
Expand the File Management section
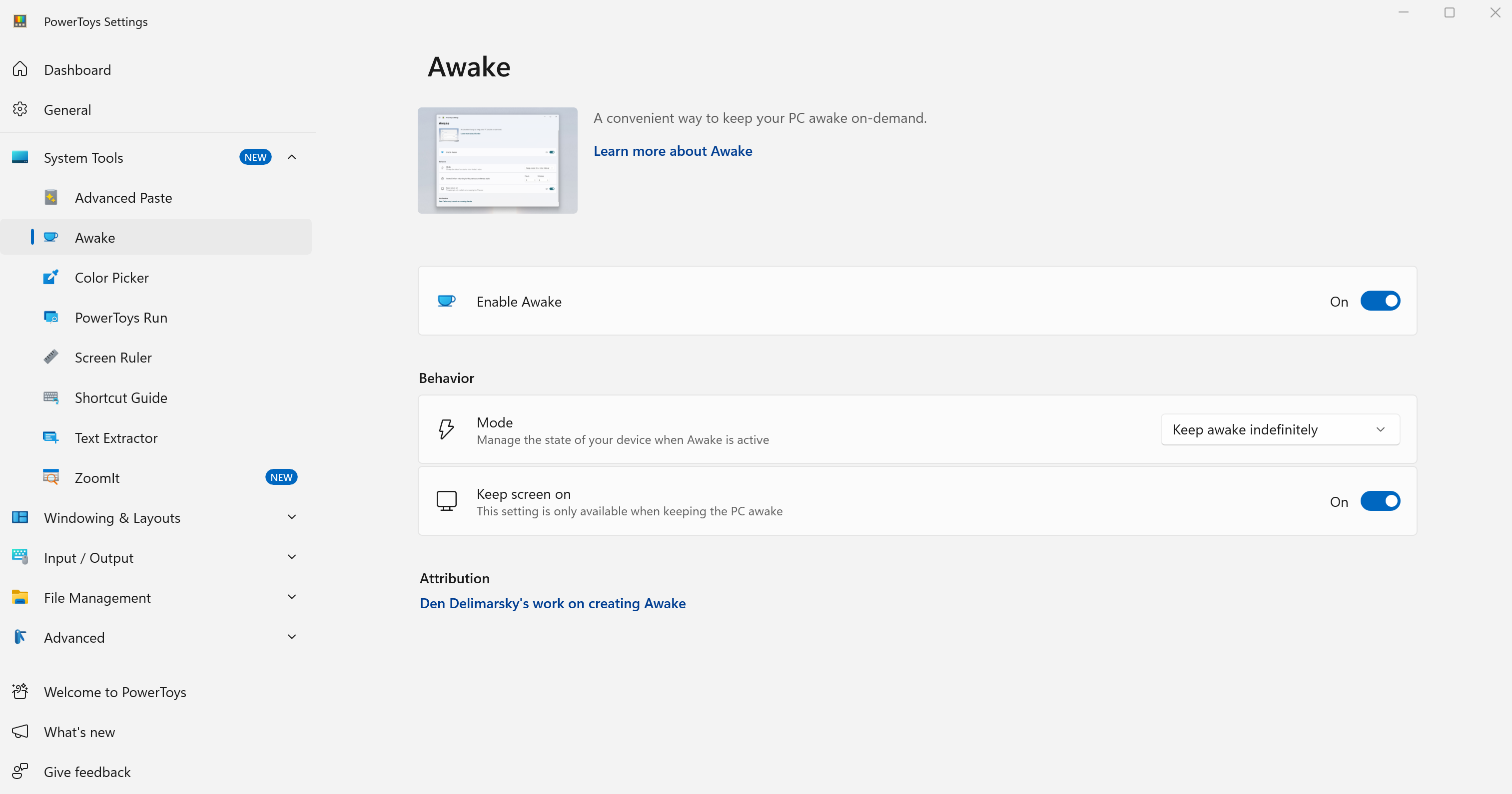292,597
